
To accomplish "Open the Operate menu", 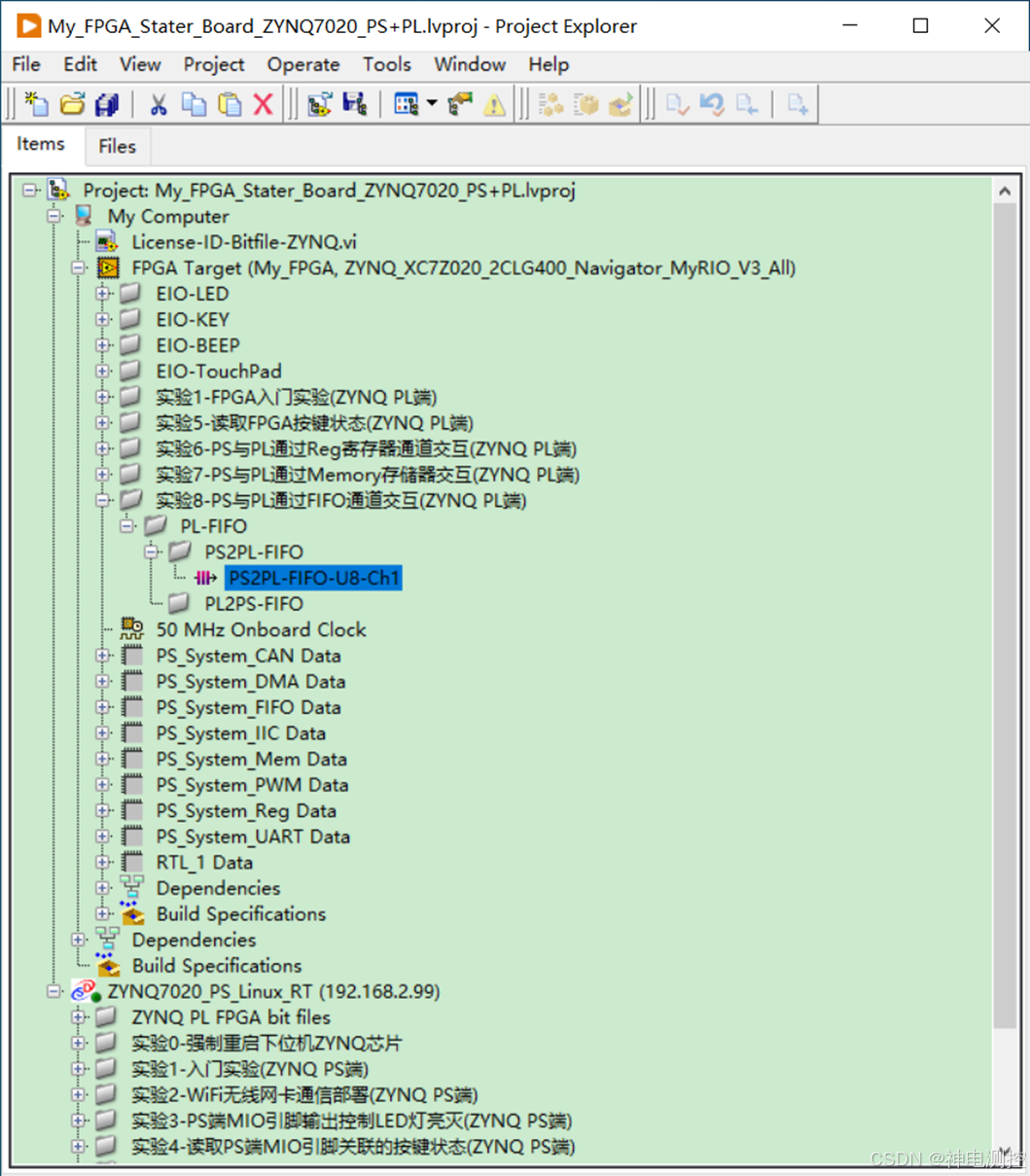I will coord(303,64).
